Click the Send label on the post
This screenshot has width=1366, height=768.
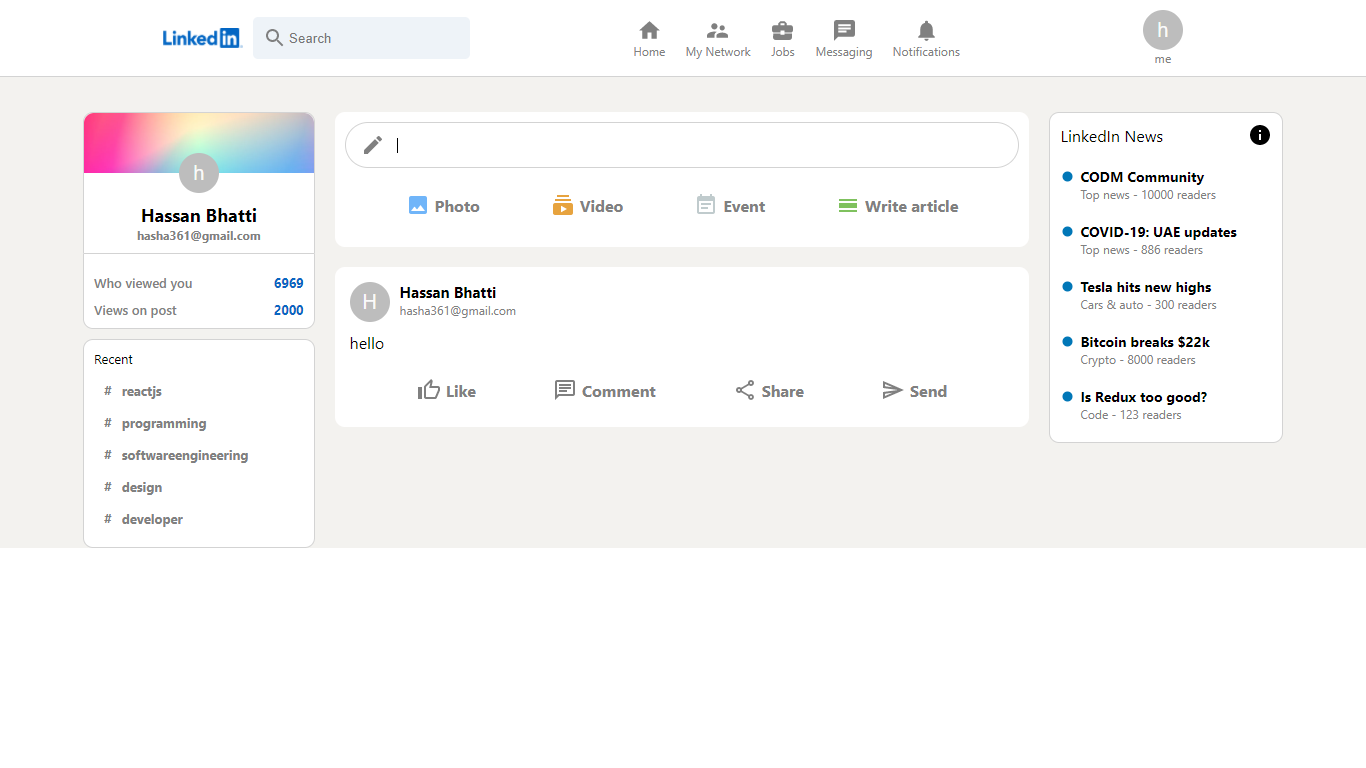click(x=928, y=391)
